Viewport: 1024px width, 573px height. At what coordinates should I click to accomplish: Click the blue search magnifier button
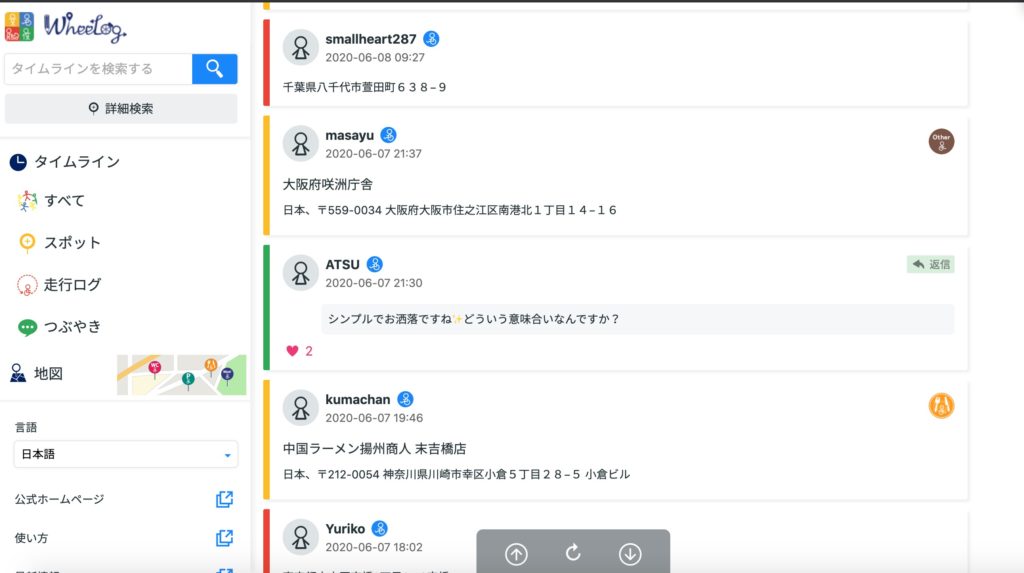click(x=214, y=69)
